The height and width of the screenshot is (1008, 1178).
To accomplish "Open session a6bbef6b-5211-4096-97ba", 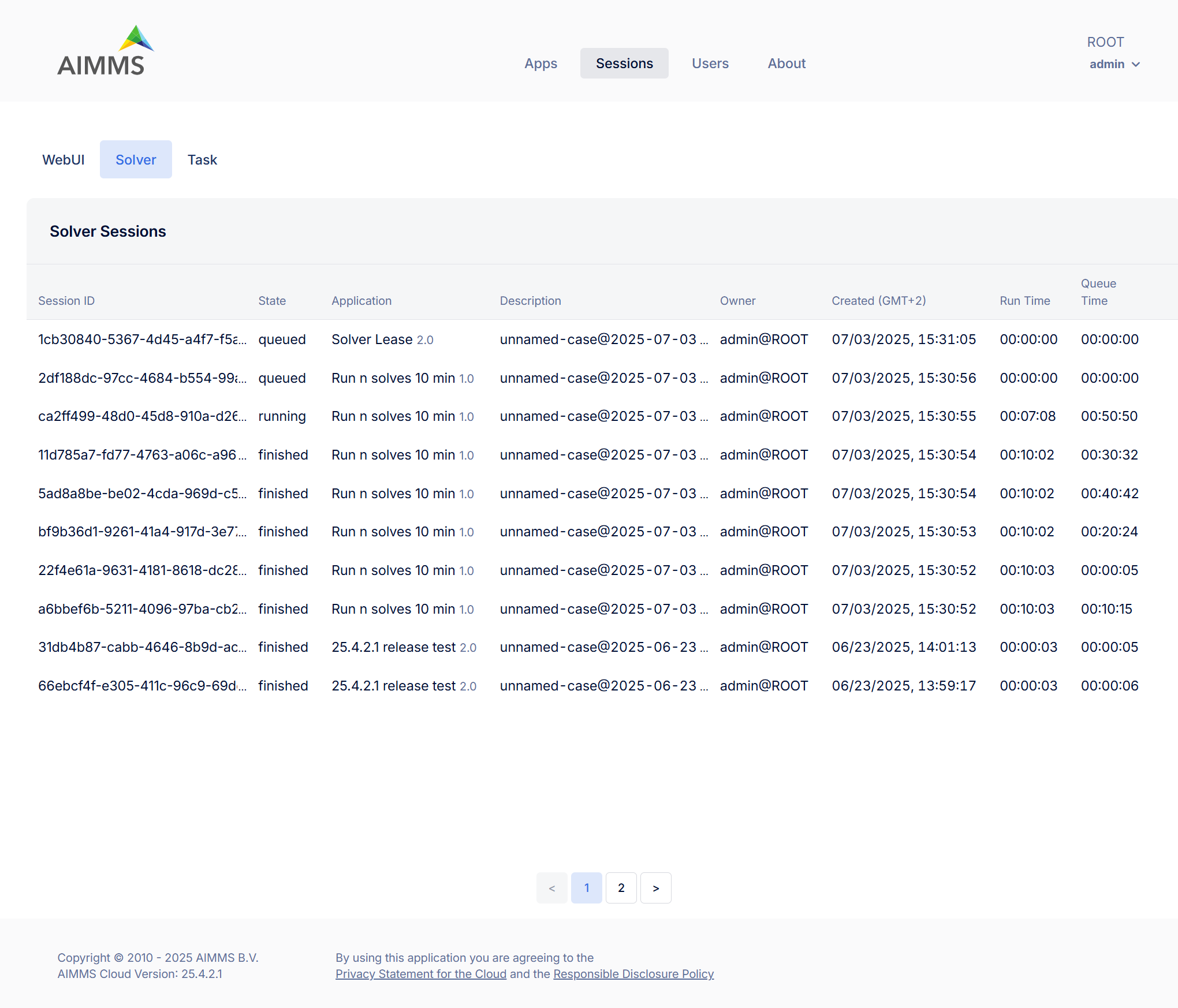I will point(142,609).
